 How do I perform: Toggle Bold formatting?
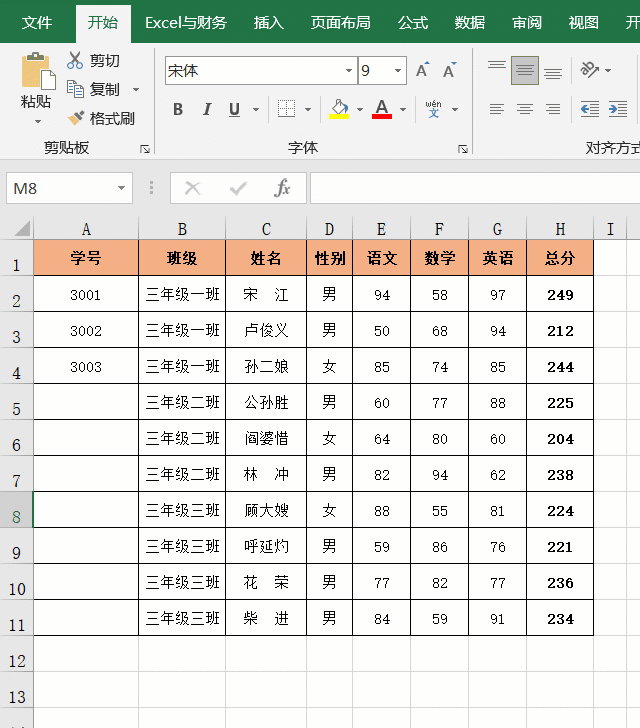coord(178,109)
